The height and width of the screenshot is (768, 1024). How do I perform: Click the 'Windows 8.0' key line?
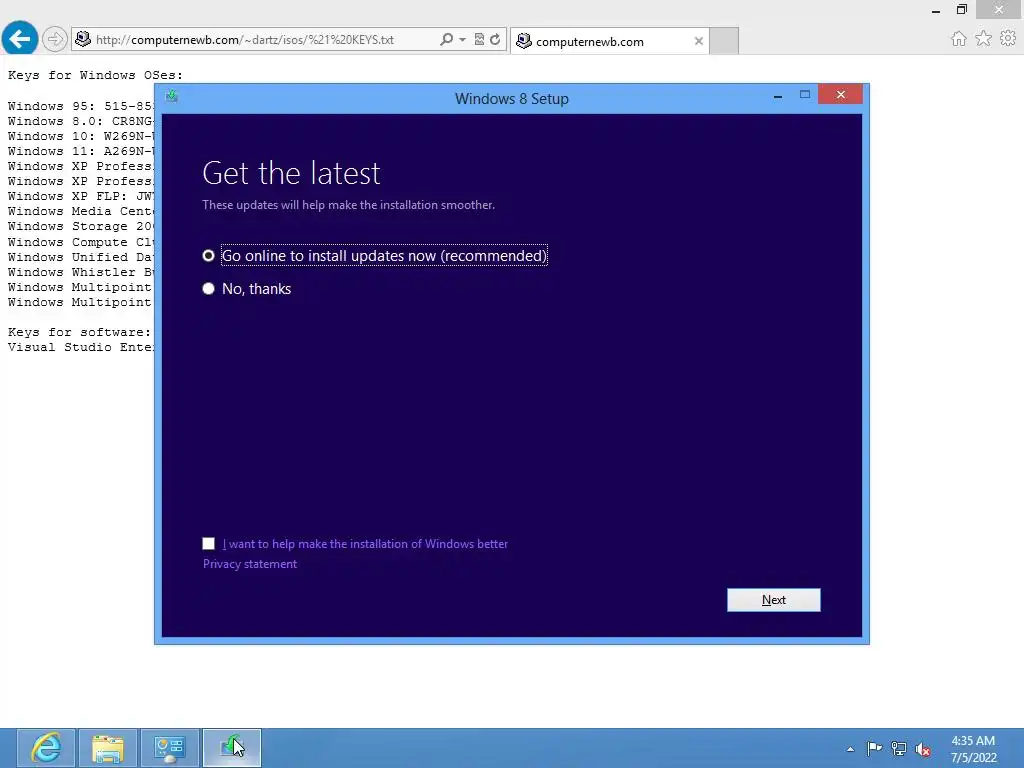tap(80, 121)
